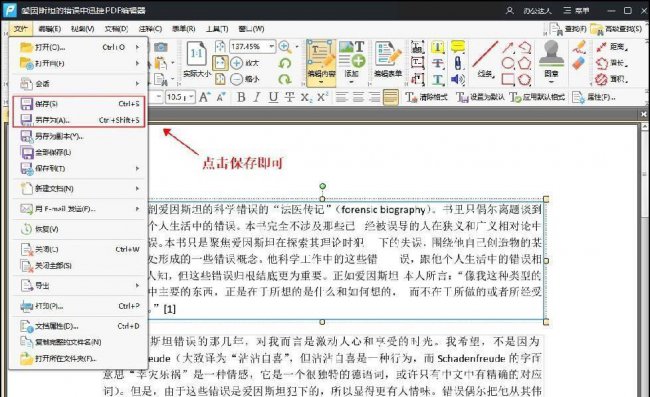This screenshot has width=650, height=397.
Task: Open the Tools (T) menu
Action: [217, 29]
